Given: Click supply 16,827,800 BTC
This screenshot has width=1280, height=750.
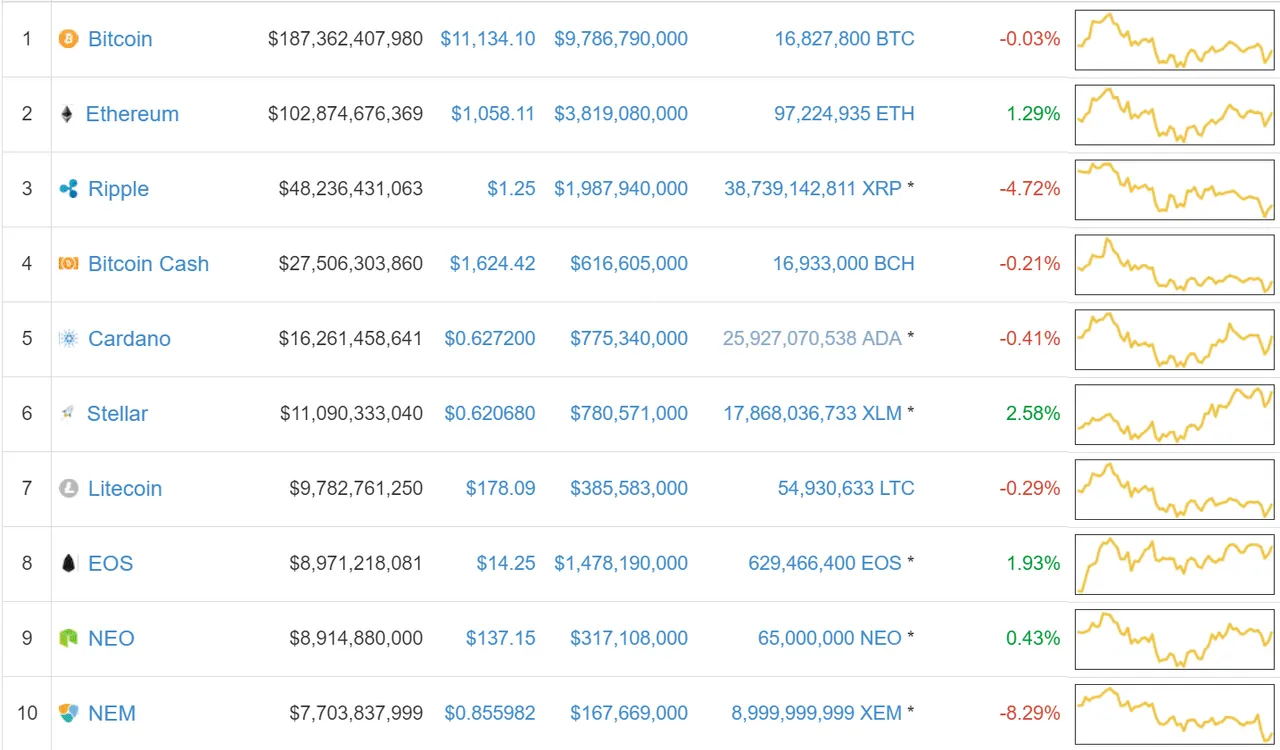Looking at the screenshot, I should [844, 39].
